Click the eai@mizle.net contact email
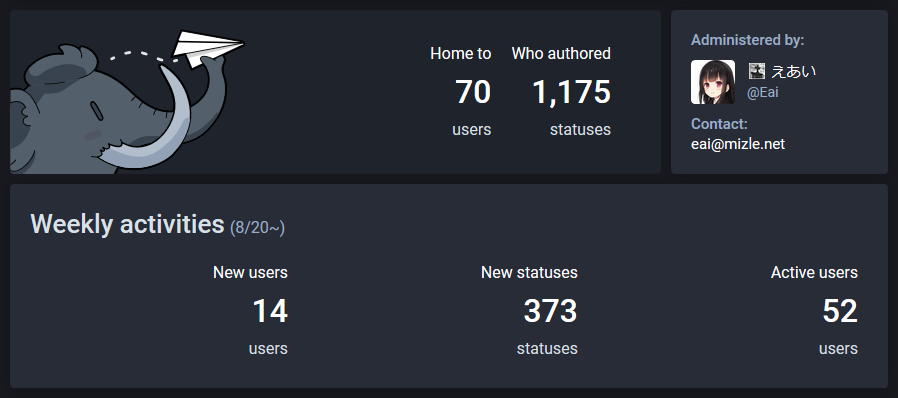Screen dimensions: 898x398 point(738,144)
